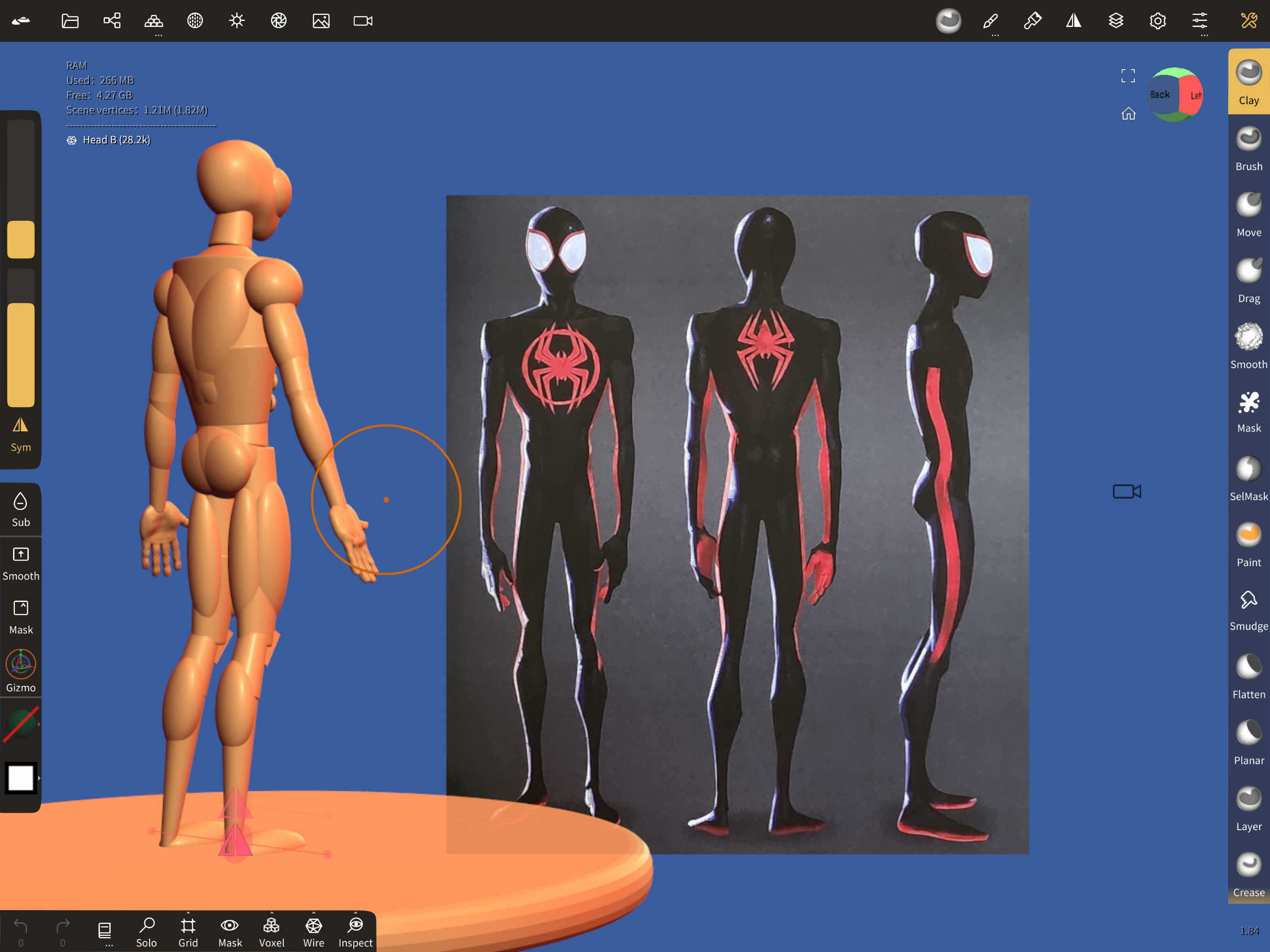Open the Lighting sun menu
The height and width of the screenshot is (952, 1270).
click(x=237, y=21)
